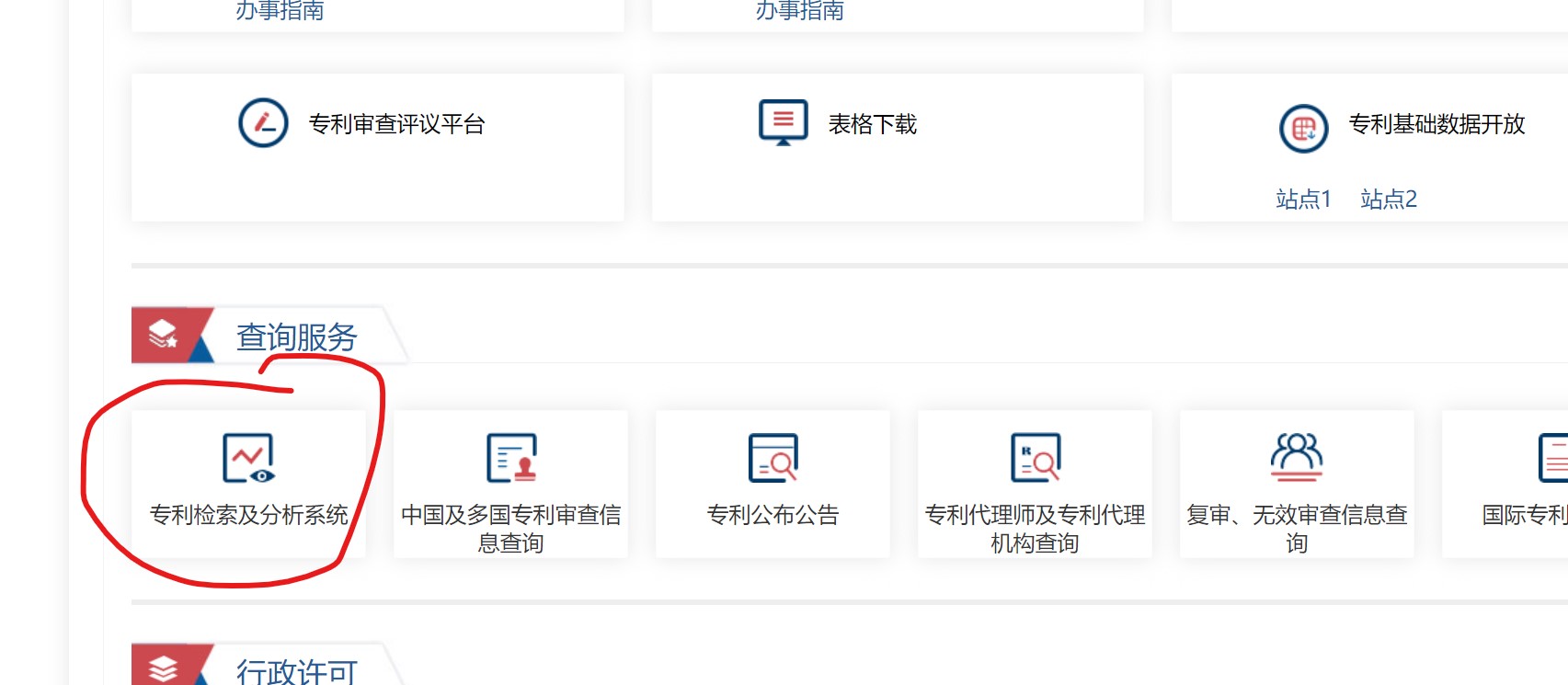This screenshot has height=685, width=1568.
Task: Open 专利代理师及专利代理机构查询 text label
Action: (1036, 529)
